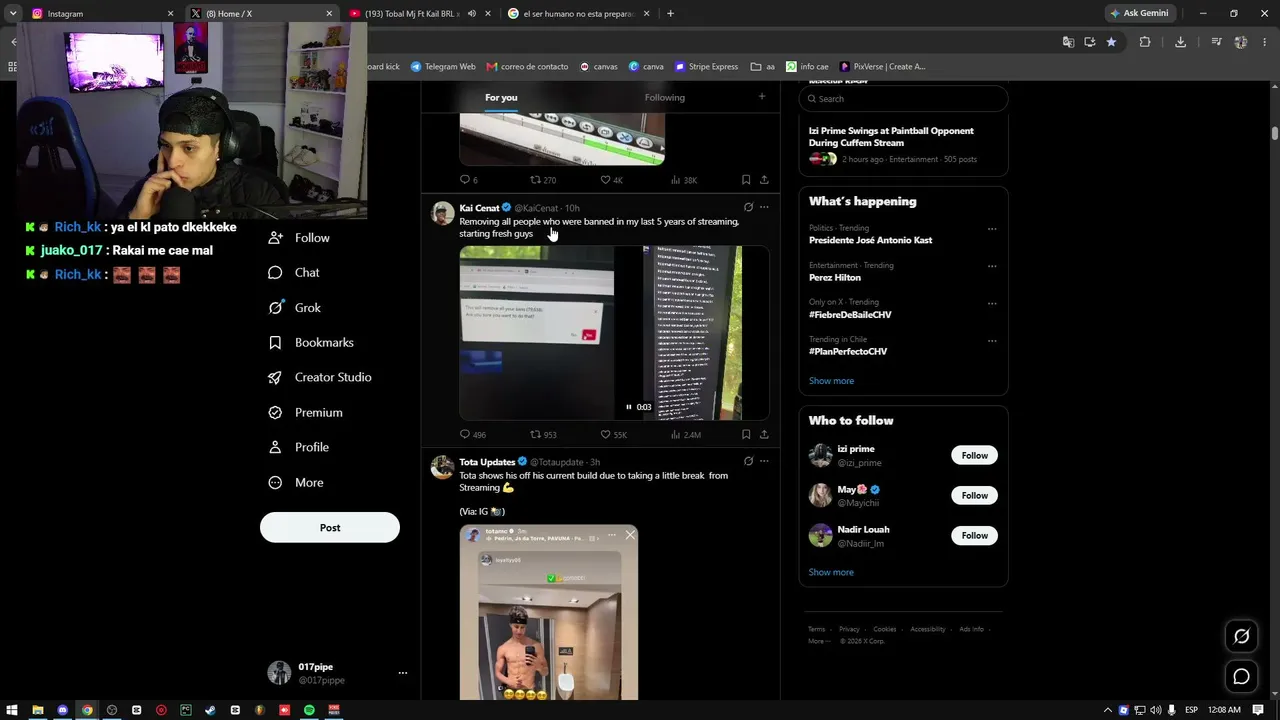Open Grok from the sidebar

[x=294, y=308]
